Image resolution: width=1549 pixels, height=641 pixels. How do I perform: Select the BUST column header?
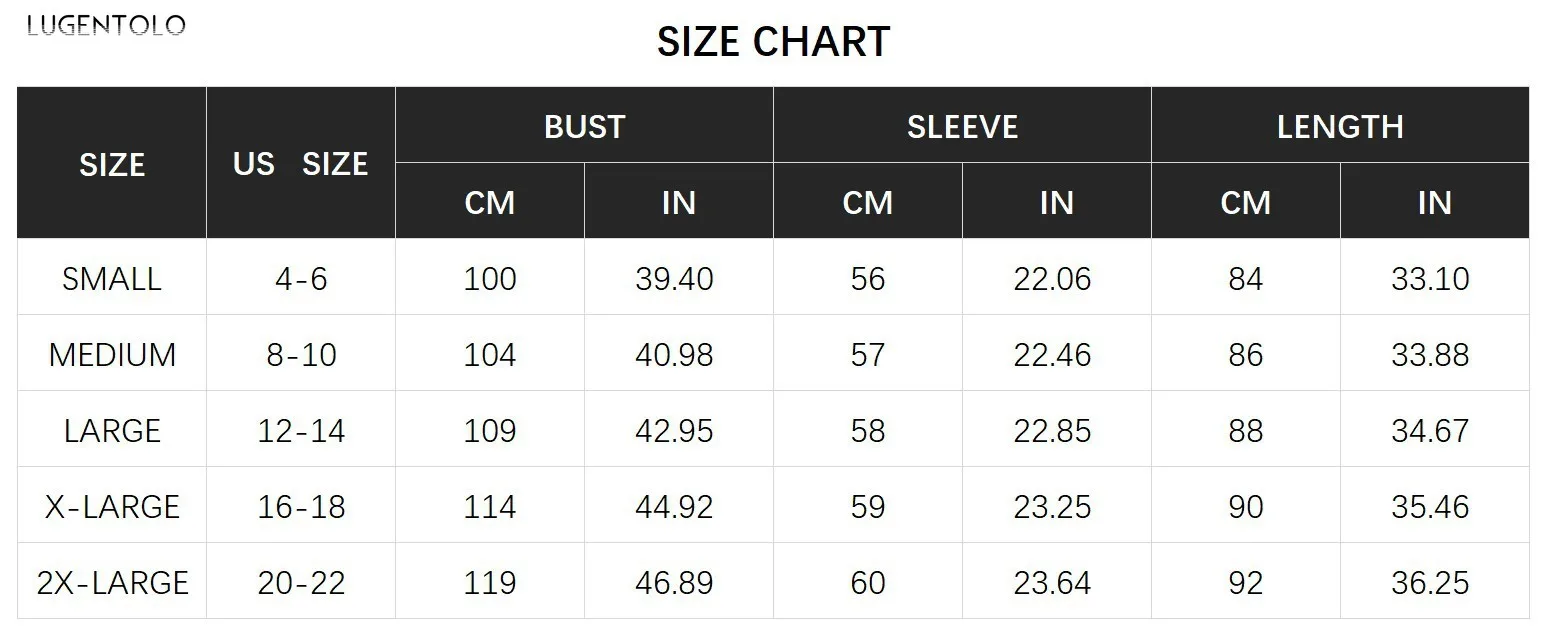click(584, 127)
